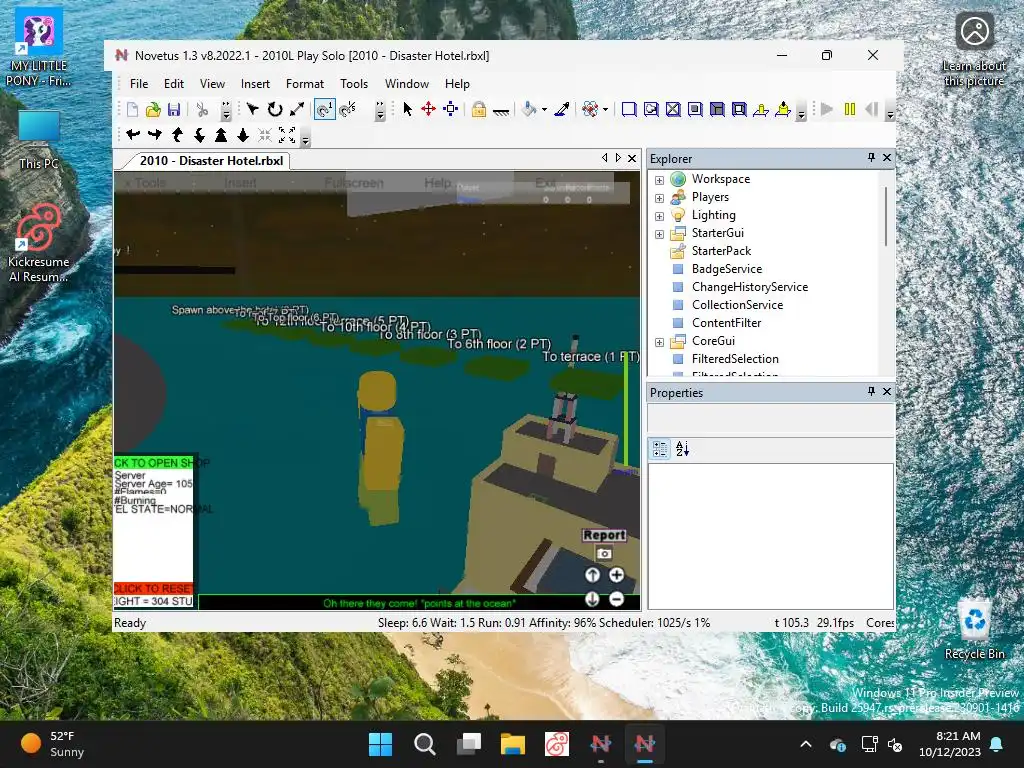Tilt camera down with the curved down arrow
Screen dimensions: 1024x768
coord(199,135)
